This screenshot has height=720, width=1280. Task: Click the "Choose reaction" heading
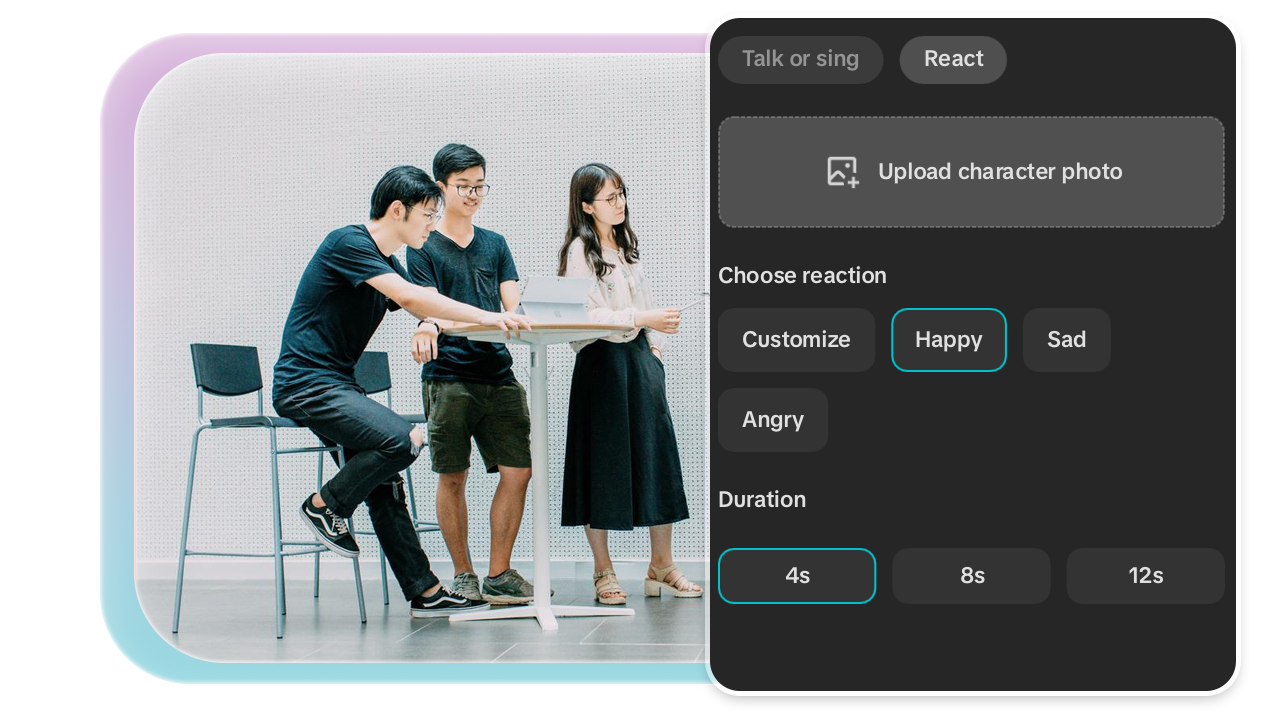[802, 275]
